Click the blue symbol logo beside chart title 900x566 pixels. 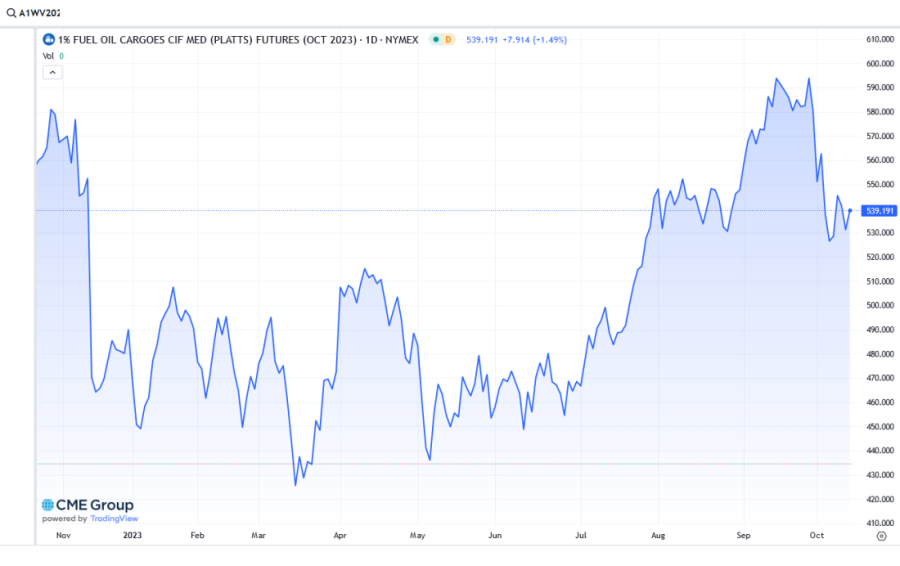pyautogui.click(x=47, y=39)
